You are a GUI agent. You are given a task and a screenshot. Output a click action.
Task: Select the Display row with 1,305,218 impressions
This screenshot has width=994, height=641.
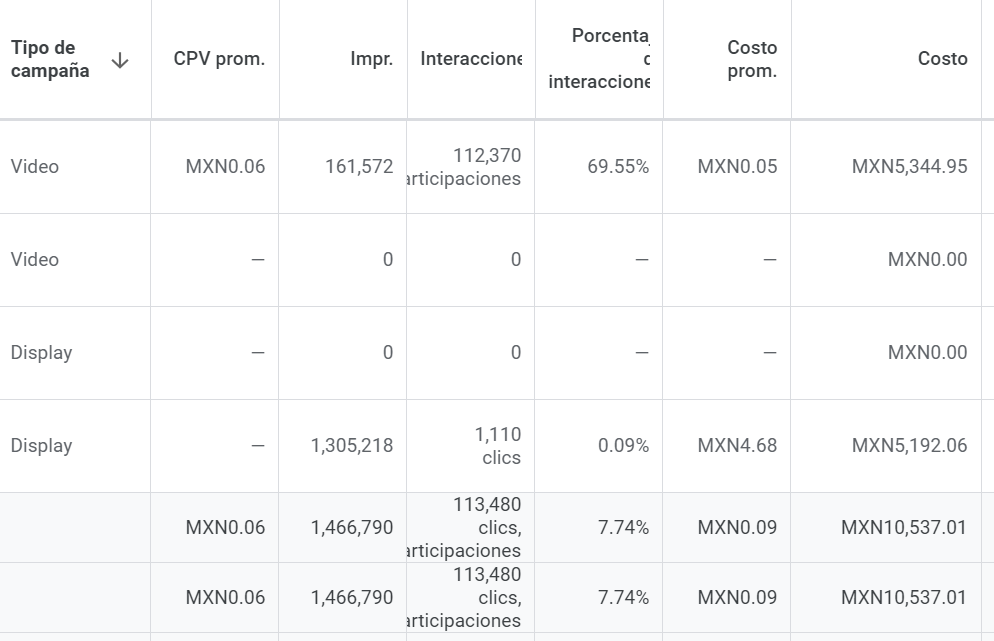click(x=41, y=446)
